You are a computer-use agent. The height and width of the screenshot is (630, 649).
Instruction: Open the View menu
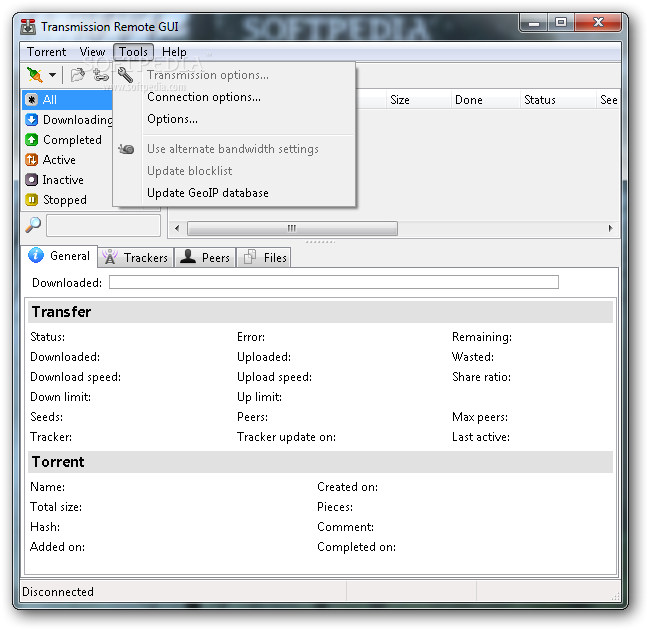click(92, 52)
